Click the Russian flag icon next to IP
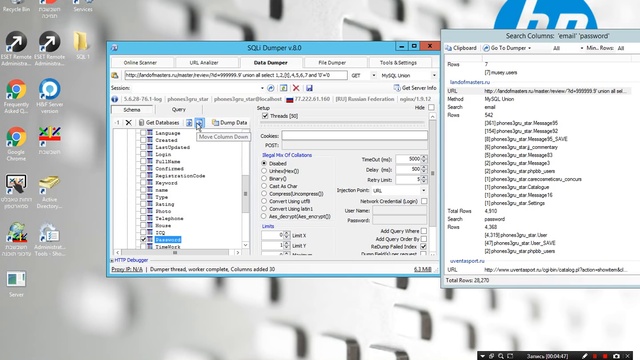 tap(290, 99)
